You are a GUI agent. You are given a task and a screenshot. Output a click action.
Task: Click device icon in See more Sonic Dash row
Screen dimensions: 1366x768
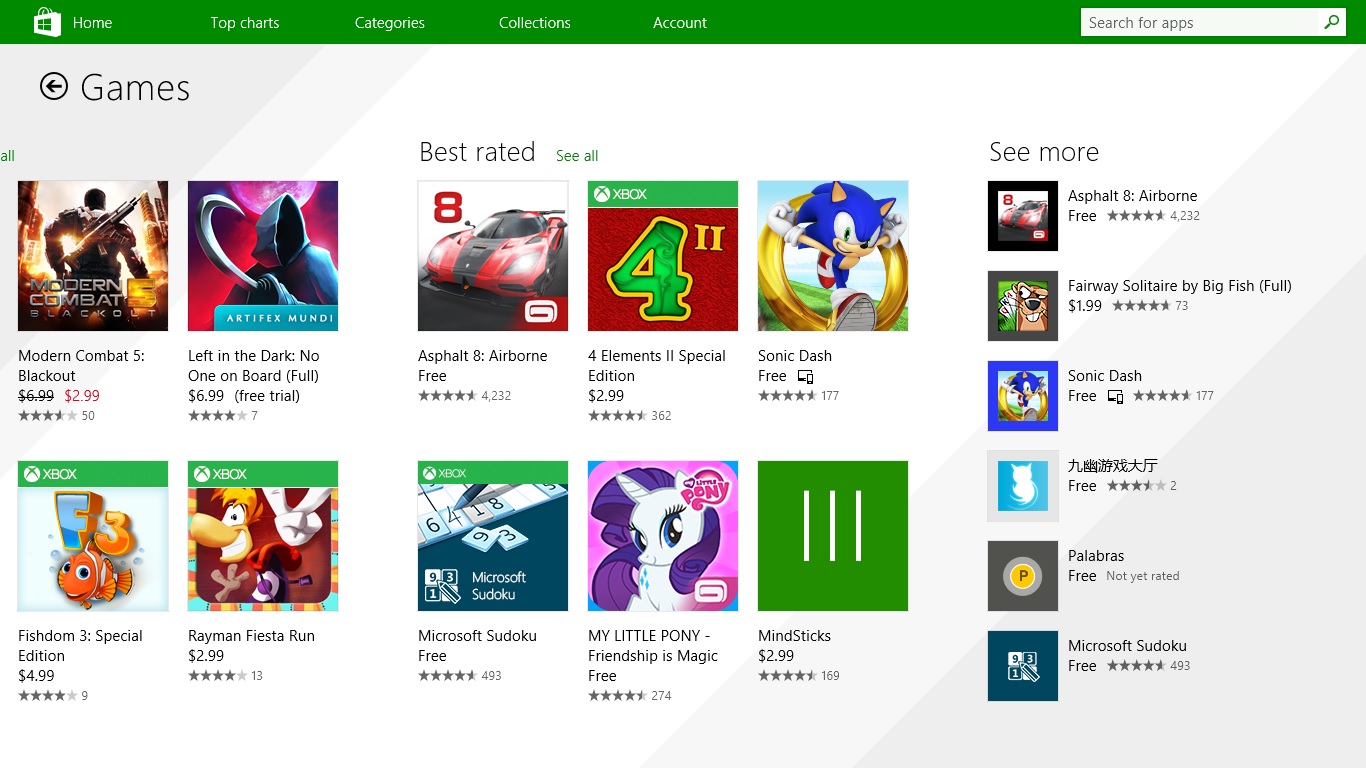[x=1115, y=397]
